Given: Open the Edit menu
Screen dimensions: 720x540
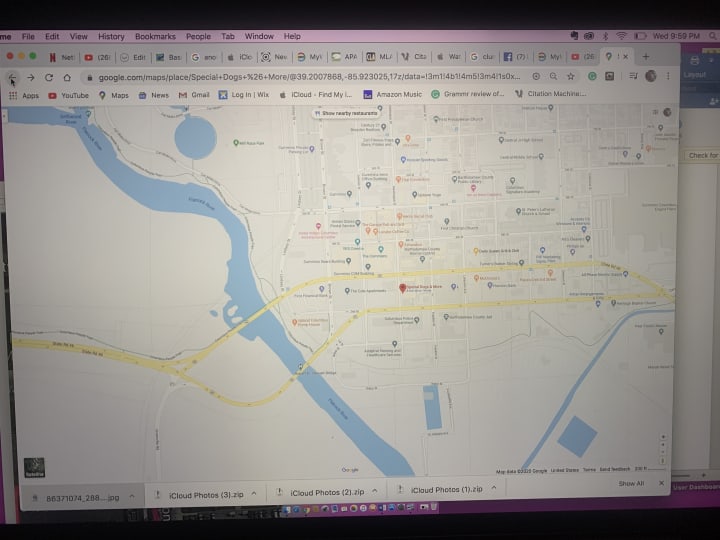Looking at the screenshot, I should click(52, 36).
